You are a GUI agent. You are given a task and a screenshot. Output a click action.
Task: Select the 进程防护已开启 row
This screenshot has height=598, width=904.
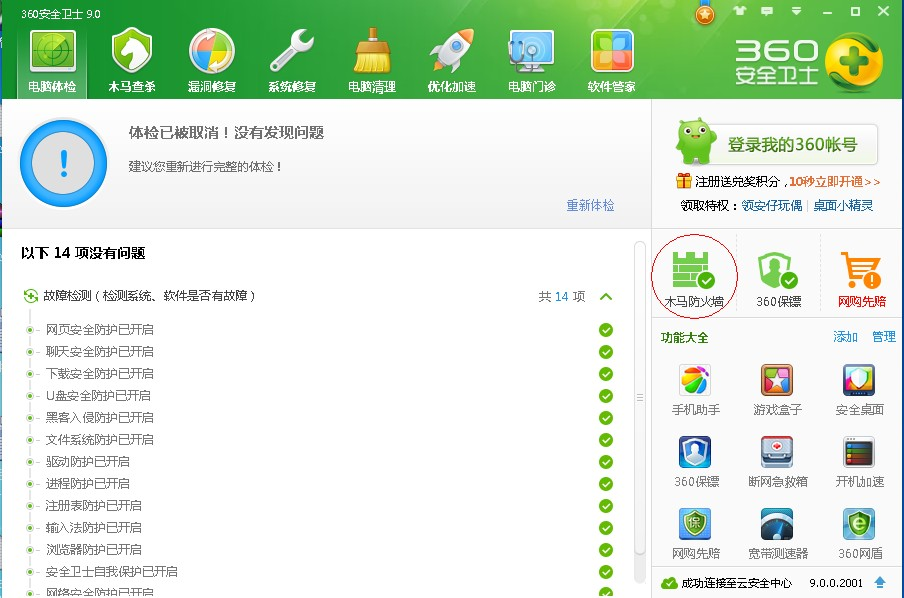pyautogui.click(x=320, y=483)
